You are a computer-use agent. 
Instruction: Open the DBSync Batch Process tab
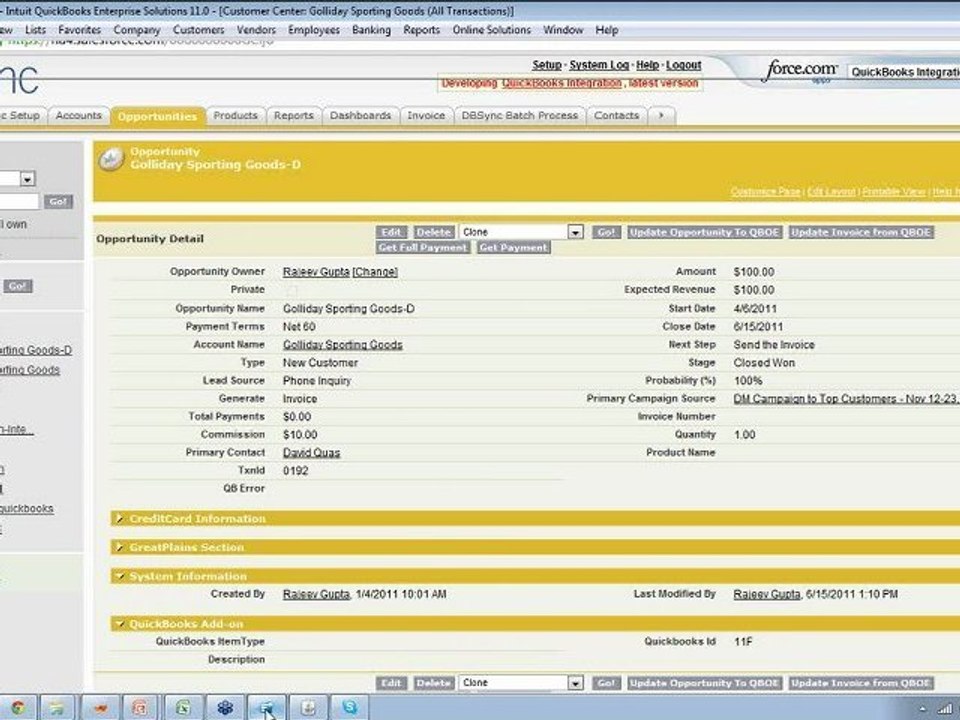point(520,115)
